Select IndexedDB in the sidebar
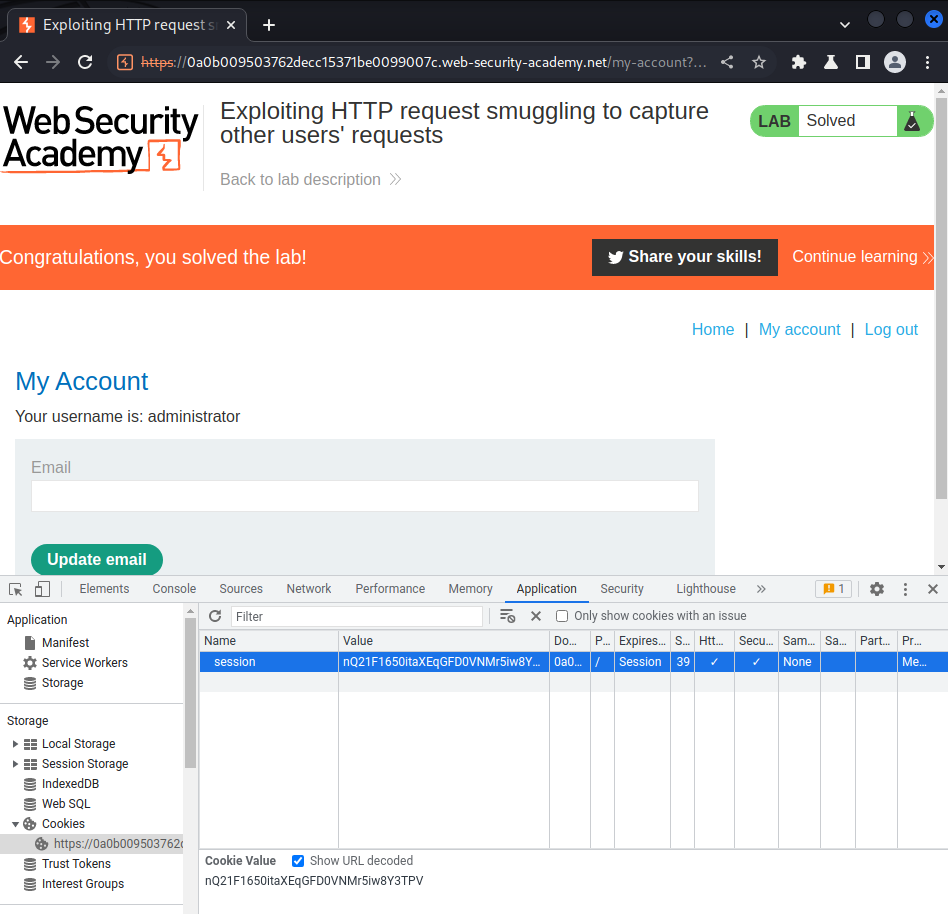Viewport: 948px width, 914px height. coord(70,784)
